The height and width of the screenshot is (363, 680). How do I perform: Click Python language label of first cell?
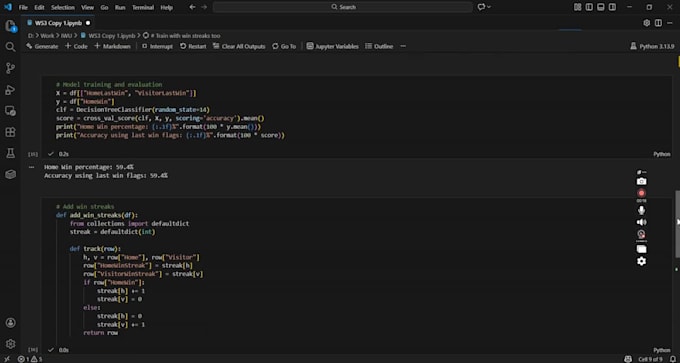pos(662,154)
